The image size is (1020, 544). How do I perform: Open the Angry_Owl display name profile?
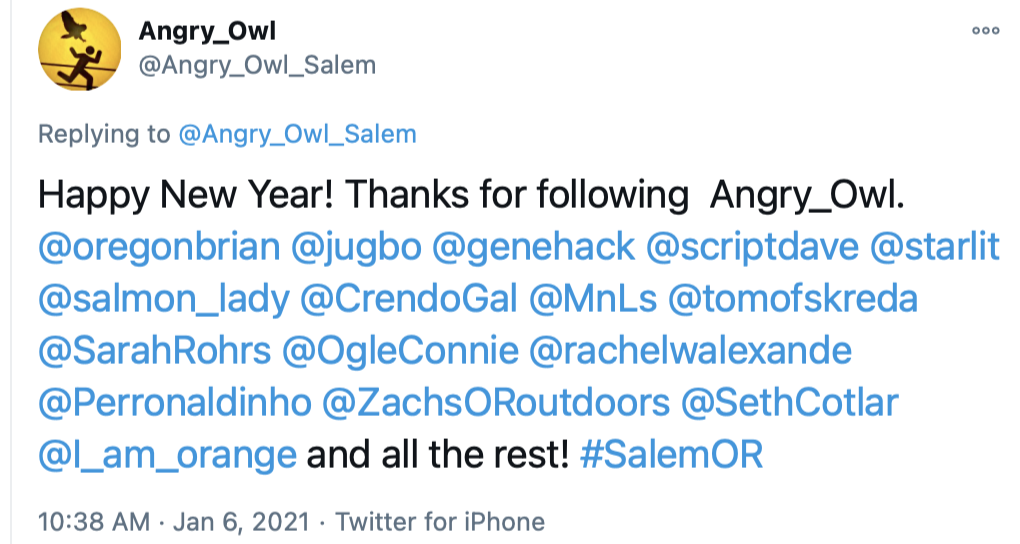208,32
